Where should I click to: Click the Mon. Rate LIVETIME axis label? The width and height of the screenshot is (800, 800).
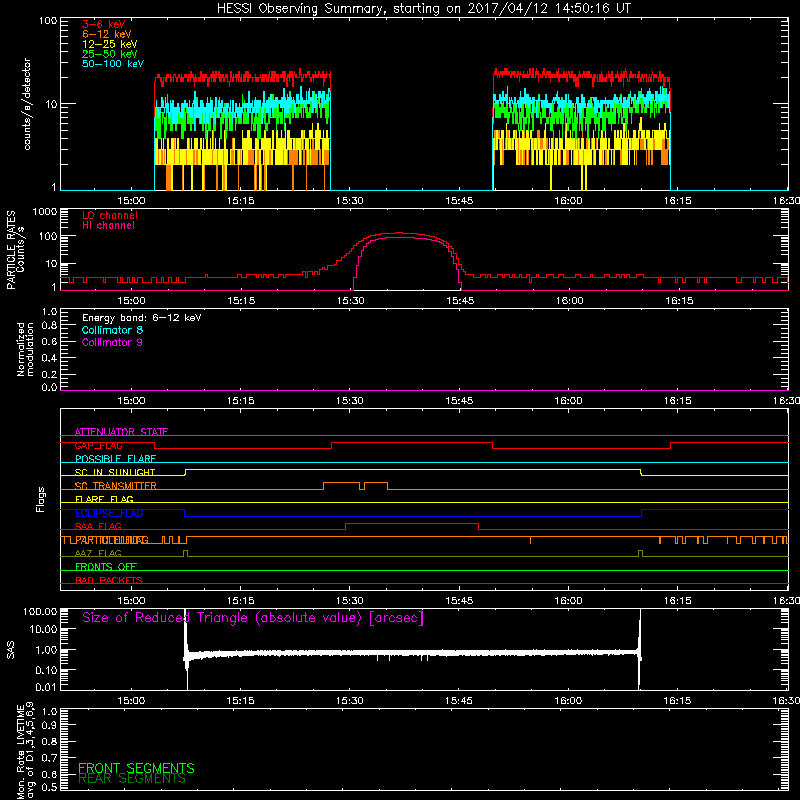pyautogui.click(x=25, y=751)
